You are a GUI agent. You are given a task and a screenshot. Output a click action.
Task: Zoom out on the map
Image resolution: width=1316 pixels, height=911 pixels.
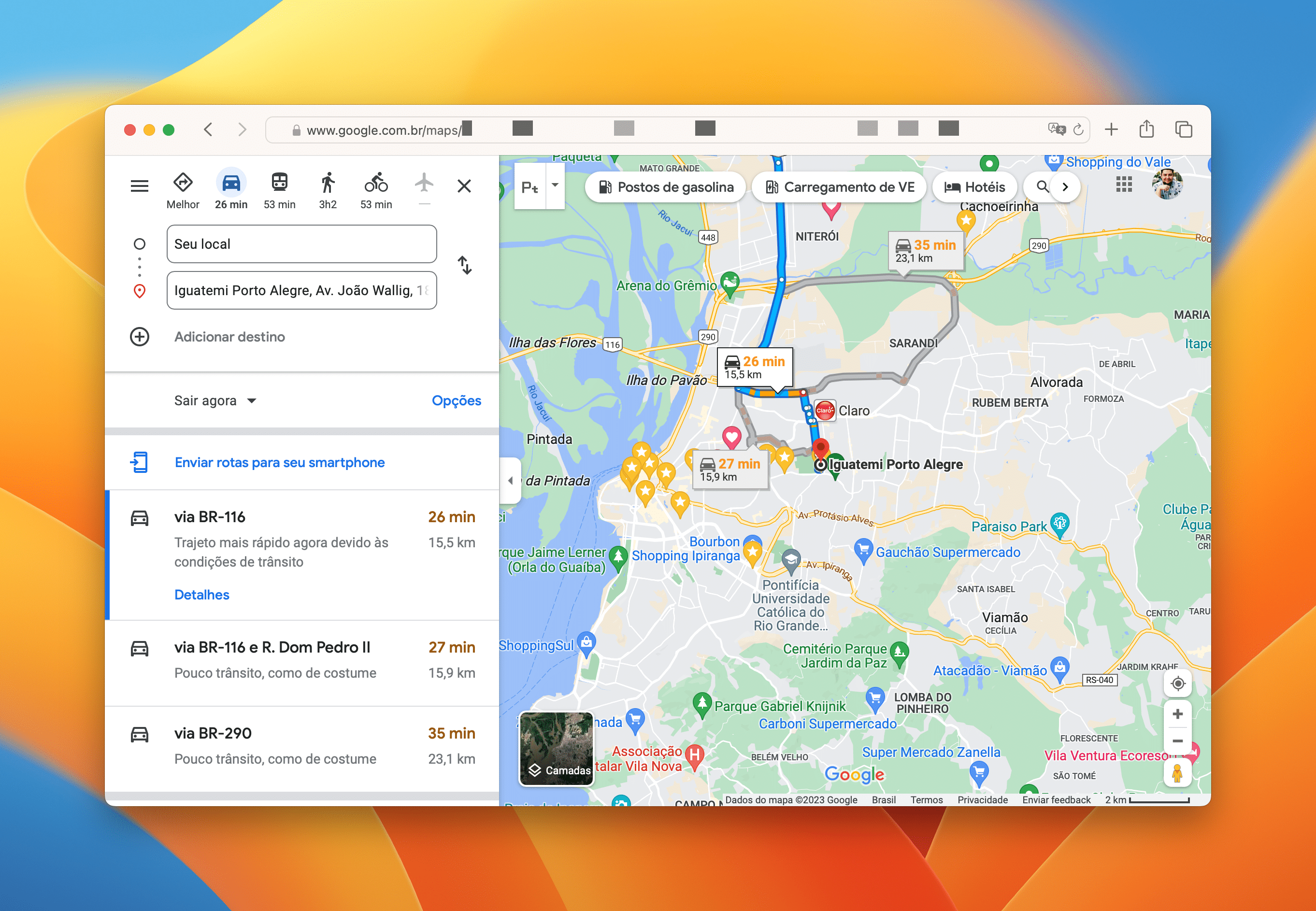[1178, 741]
